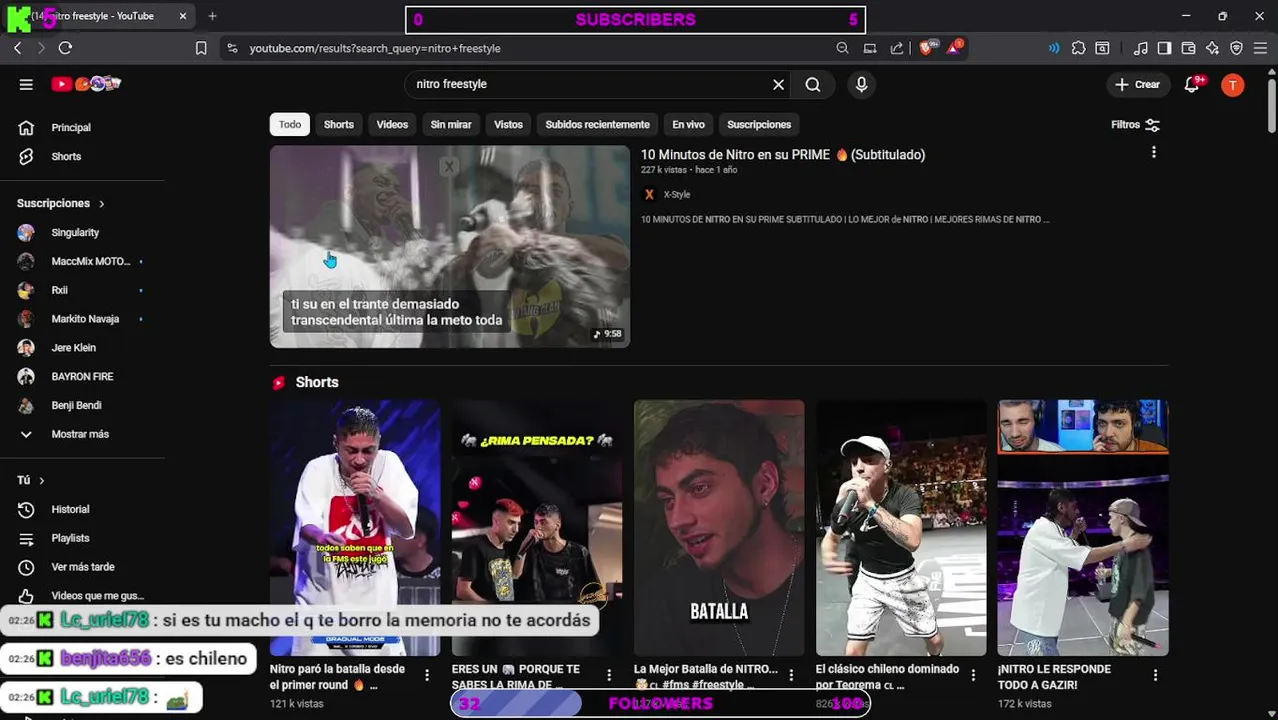
Task: Open the '¿RIMA PENSADA?' short thumbnail
Action: (x=537, y=528)
